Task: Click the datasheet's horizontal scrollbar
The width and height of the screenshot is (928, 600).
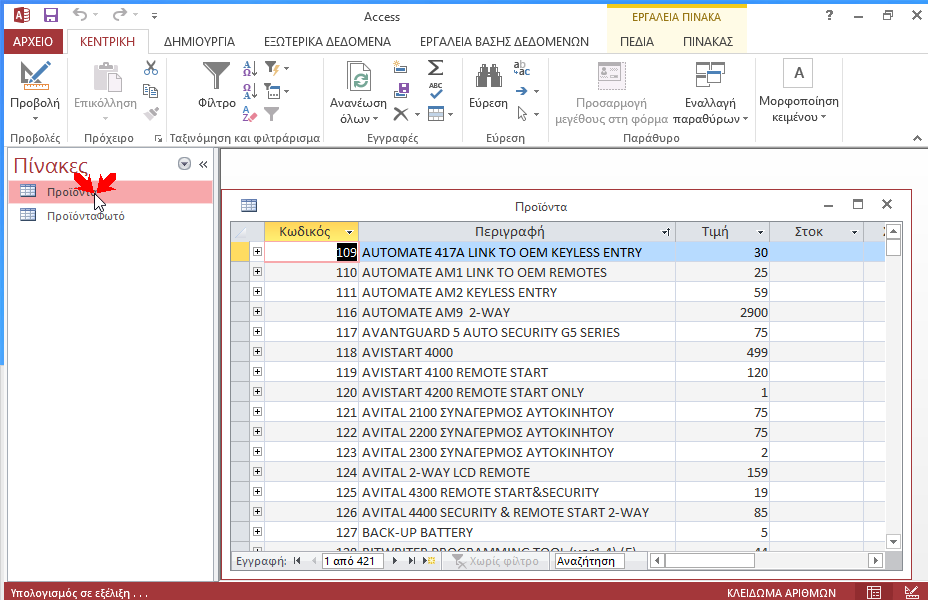Action: [766, 560]
